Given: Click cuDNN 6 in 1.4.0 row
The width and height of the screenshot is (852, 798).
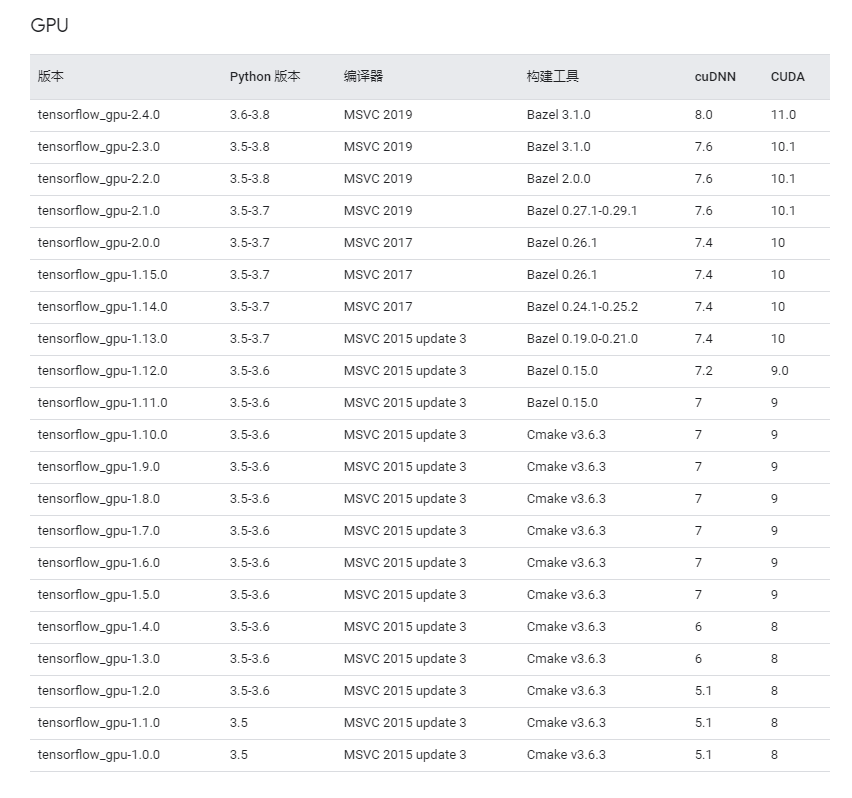Looking at the screenshot, I should (699, 627).
